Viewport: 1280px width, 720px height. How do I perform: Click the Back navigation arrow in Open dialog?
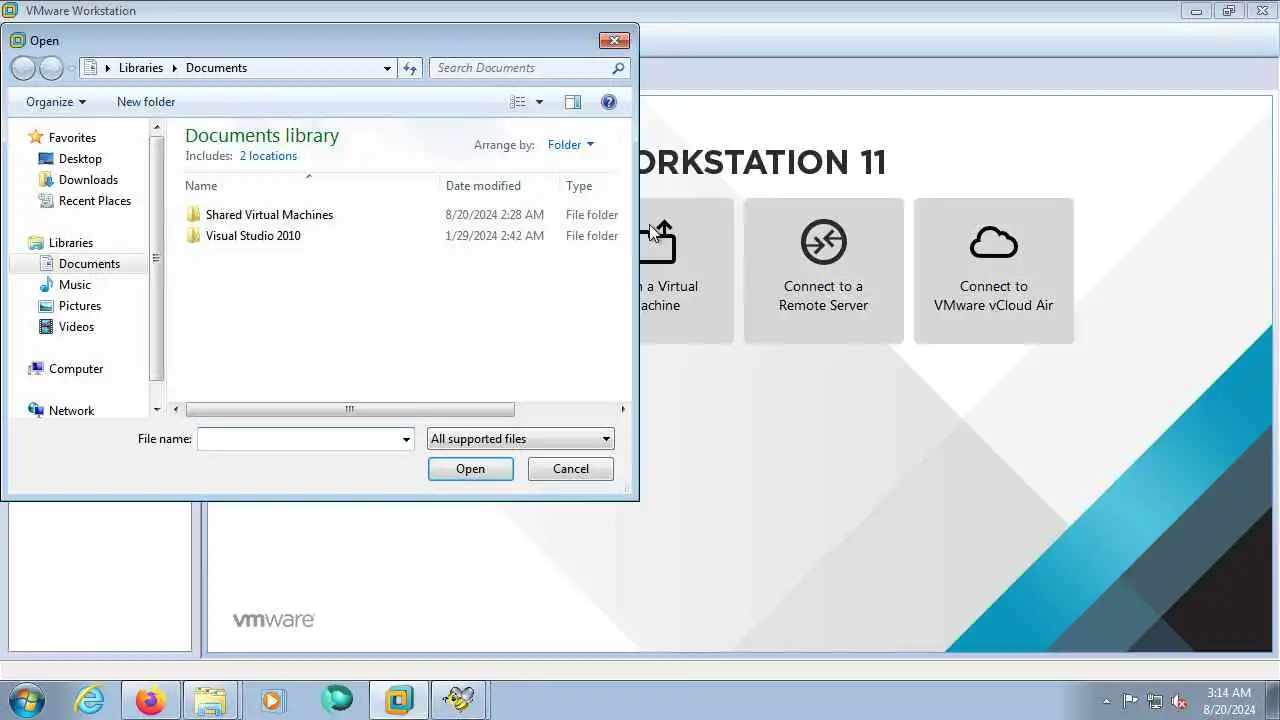point(23,68)
